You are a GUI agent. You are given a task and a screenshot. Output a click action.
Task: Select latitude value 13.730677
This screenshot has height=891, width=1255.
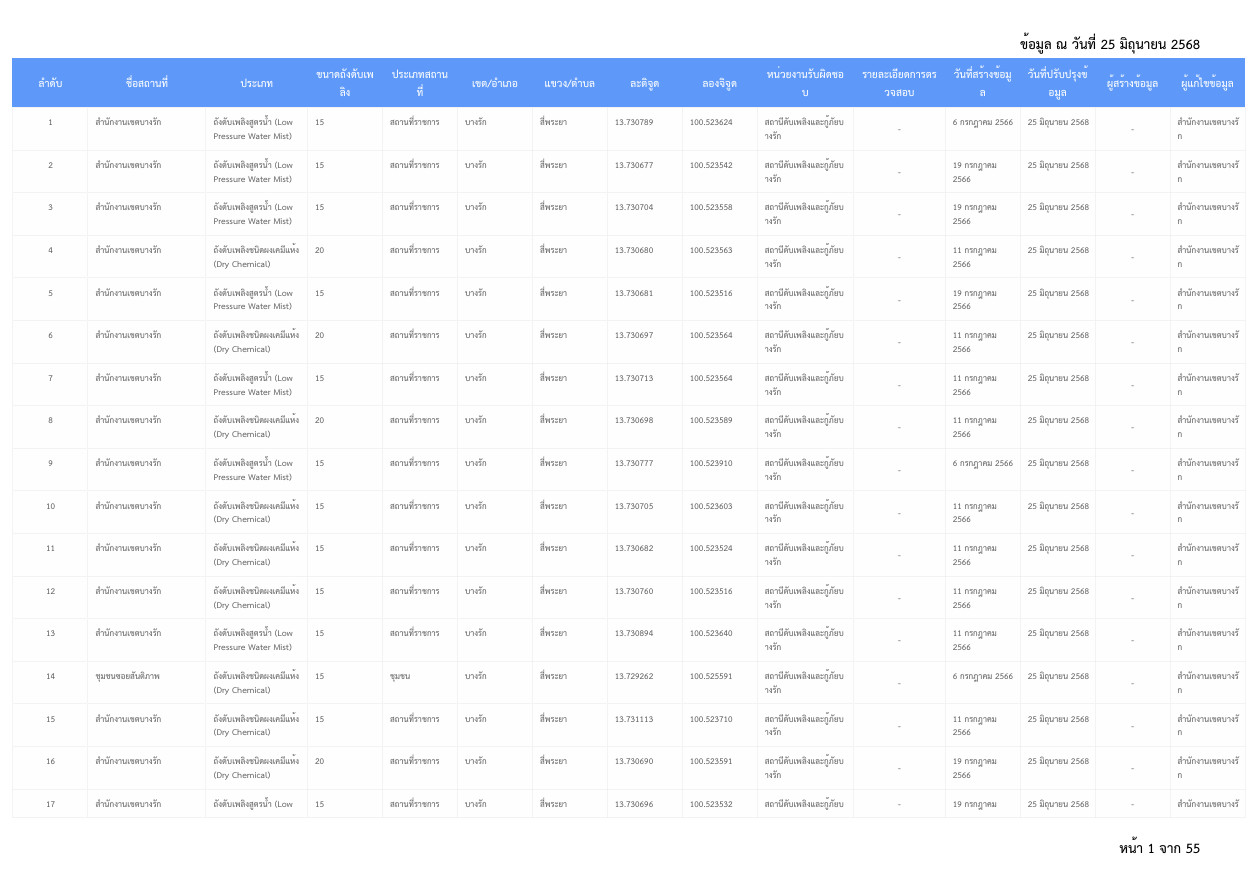coord(634,165)
